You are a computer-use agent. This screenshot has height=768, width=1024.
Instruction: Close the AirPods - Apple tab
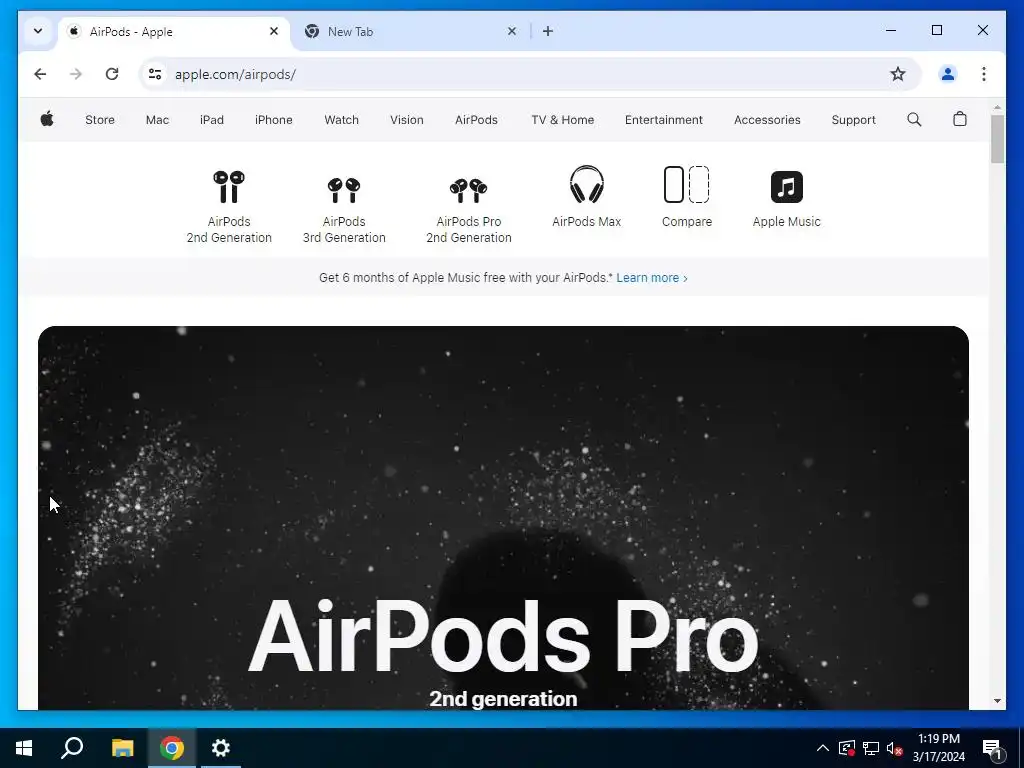pyautogui.click(x=274, y=31)
